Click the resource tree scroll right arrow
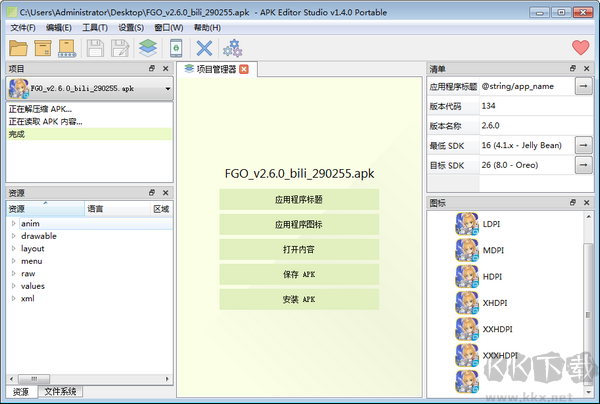This screenshot has height=404, width=600. pyautogui.click(x=167, y=379)
